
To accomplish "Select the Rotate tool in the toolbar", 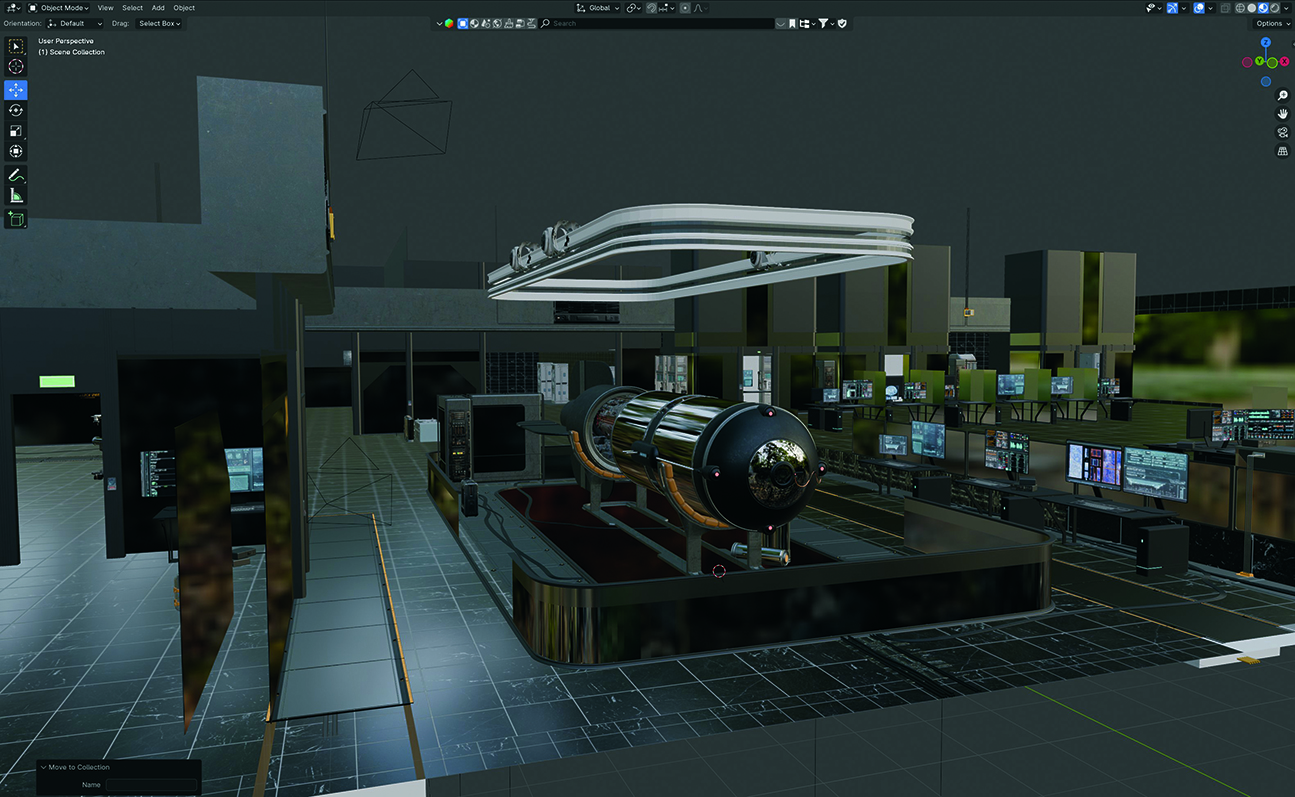I will (x=16, y=110).
